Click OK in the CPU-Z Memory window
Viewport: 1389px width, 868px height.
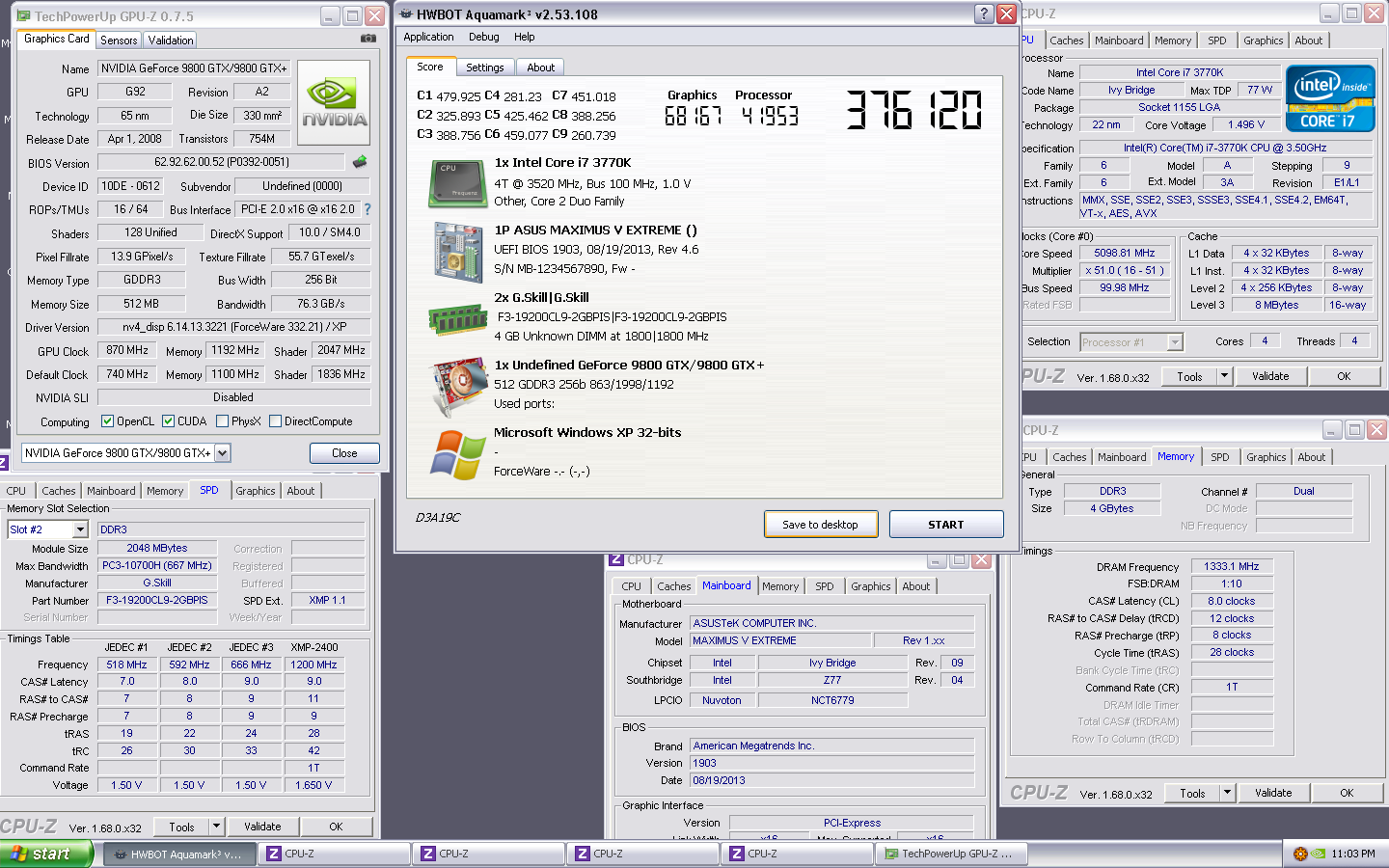point(1347,793)
